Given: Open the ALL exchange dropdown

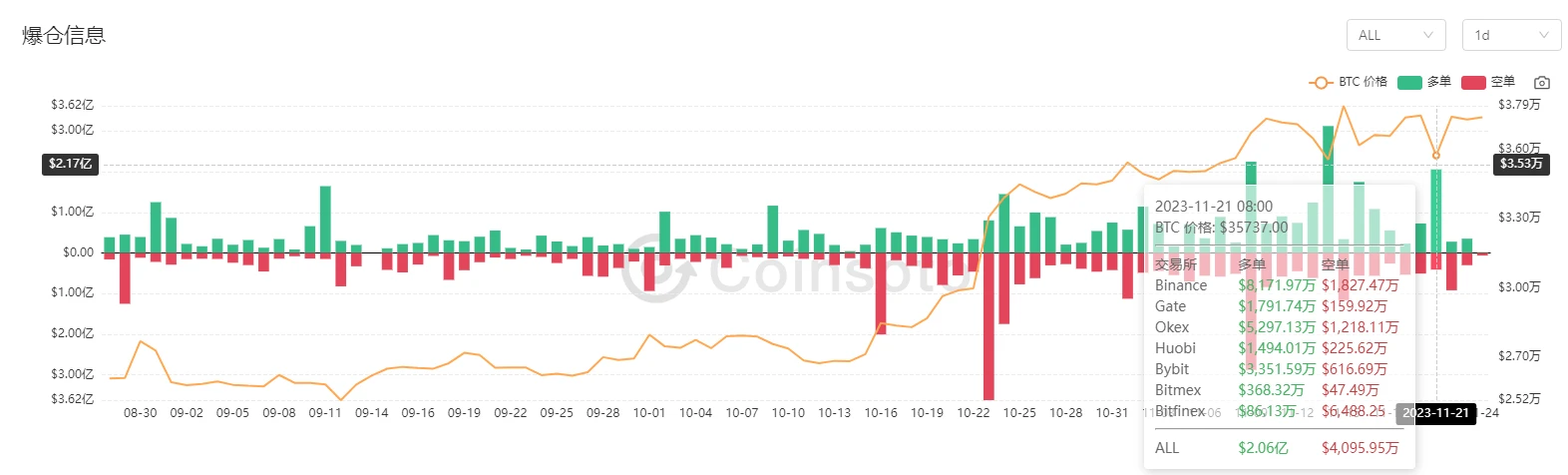Looking at the screenshot, I should point(1395,35).
